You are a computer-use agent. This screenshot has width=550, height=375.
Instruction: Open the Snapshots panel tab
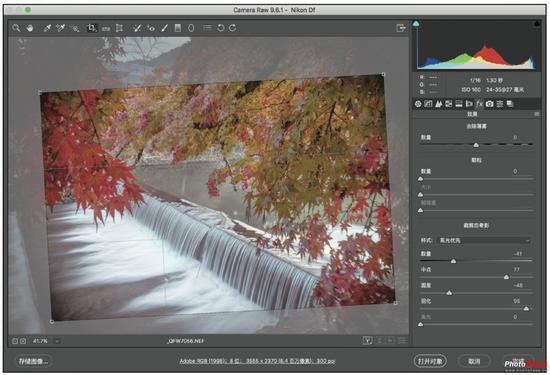(x=510, y=104)
